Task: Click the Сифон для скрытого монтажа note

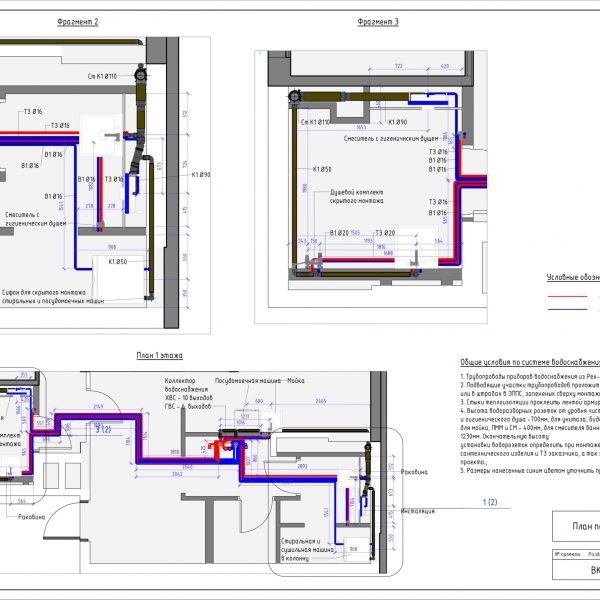Action: pos(53,297)
